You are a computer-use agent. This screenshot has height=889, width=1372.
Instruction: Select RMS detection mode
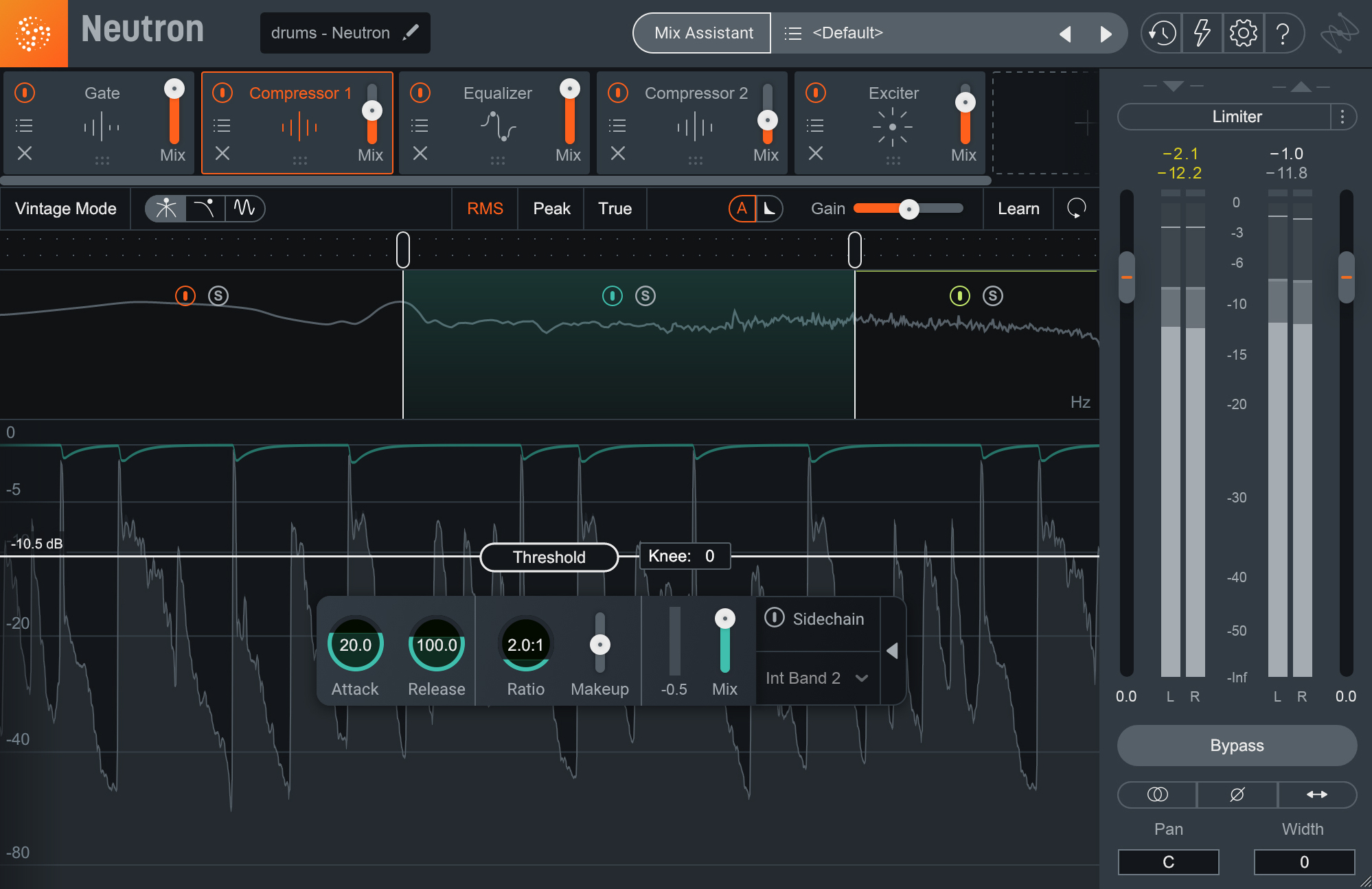coord(485,209)
